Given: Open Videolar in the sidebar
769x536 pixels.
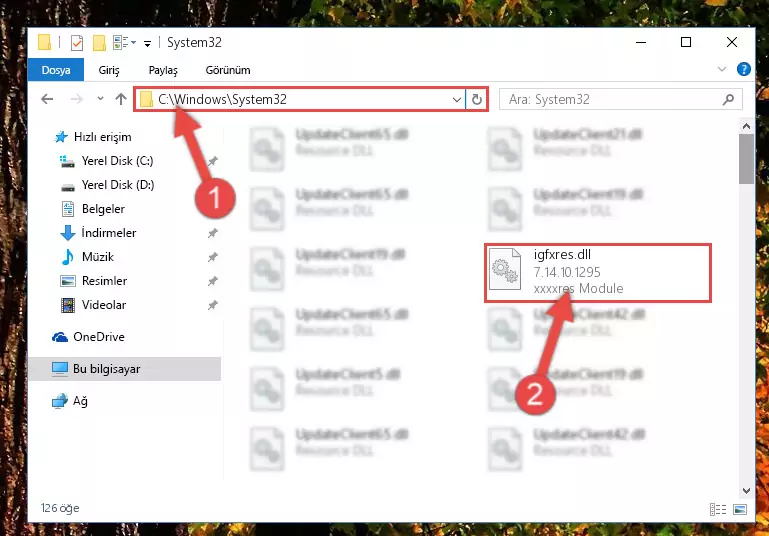Looking at the screenshot, I should pos(104,305).
